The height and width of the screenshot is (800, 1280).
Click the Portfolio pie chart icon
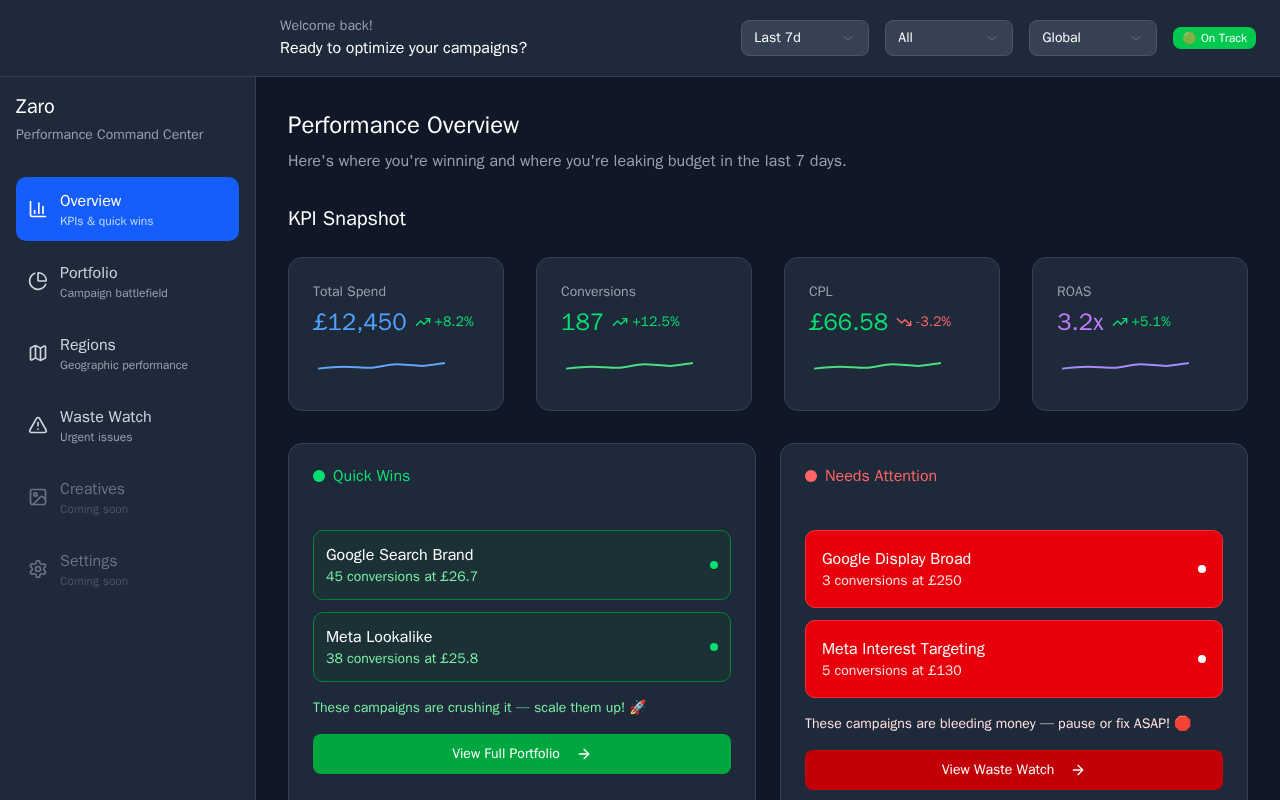pyautogui.click(x=38, y=281)
